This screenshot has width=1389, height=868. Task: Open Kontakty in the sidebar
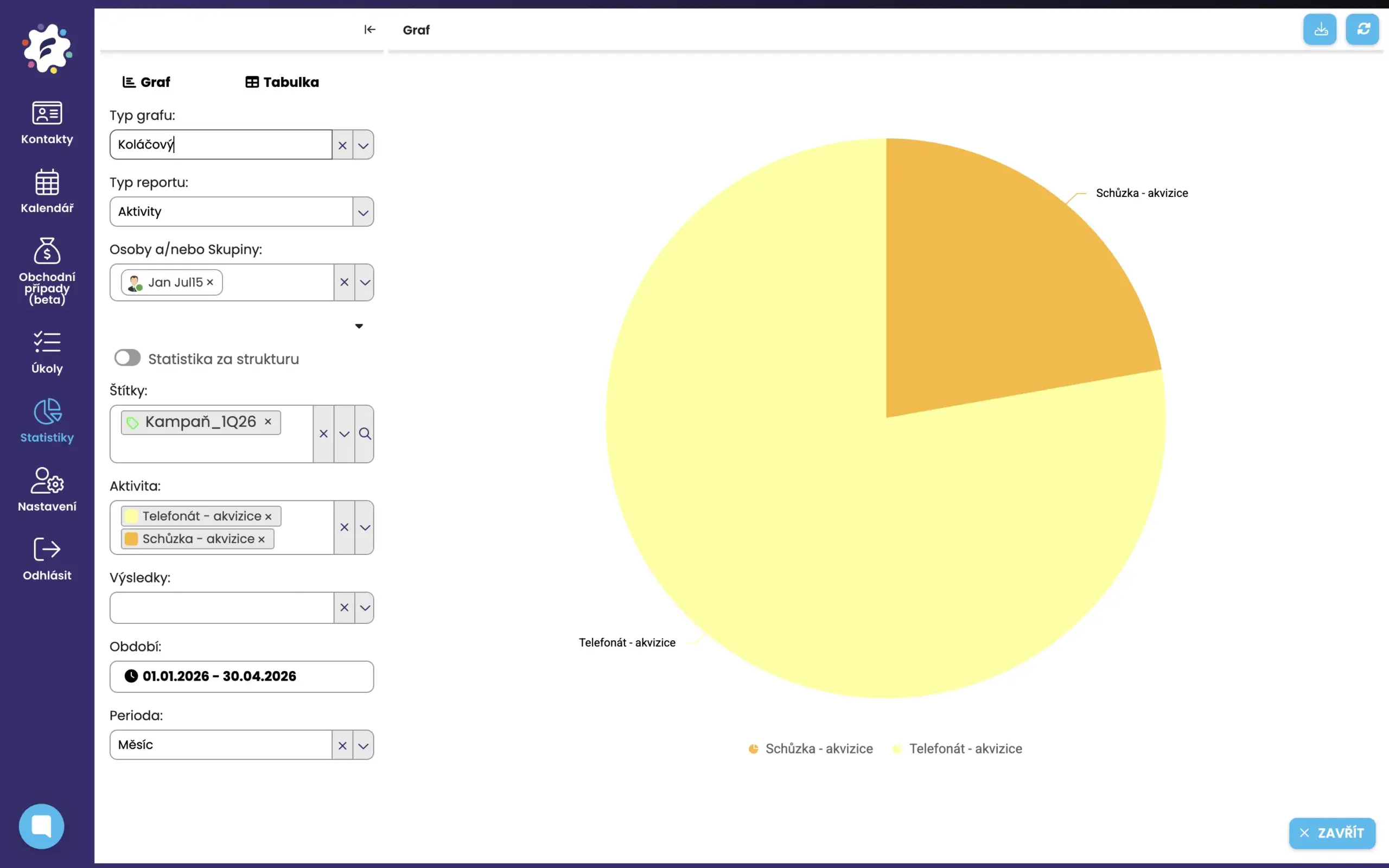47,123
